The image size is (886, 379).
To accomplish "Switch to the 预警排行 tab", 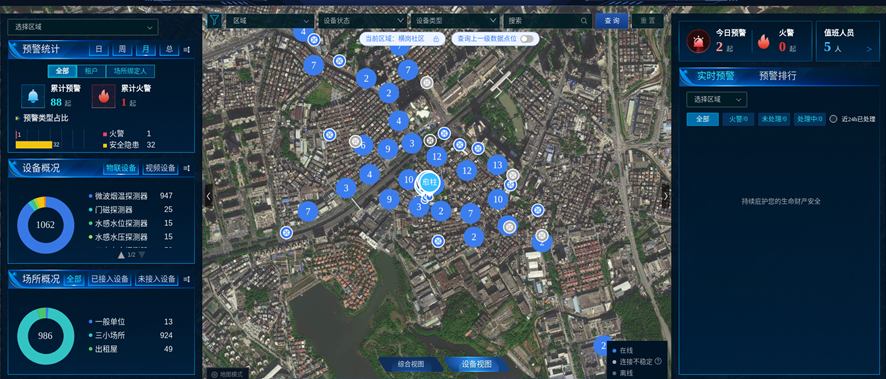I will pos(778,76).
